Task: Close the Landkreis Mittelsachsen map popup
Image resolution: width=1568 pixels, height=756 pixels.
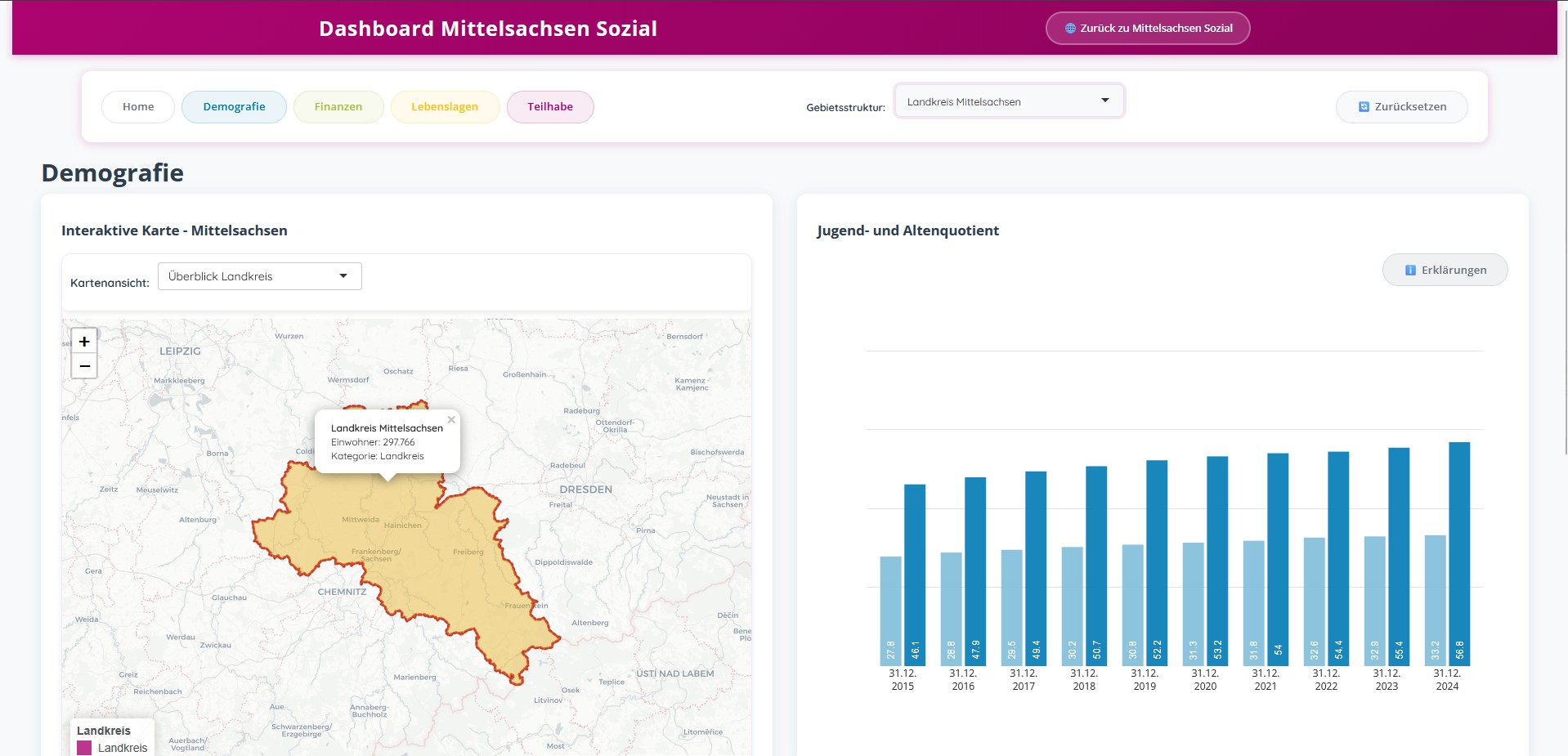Action: point(451,420)
